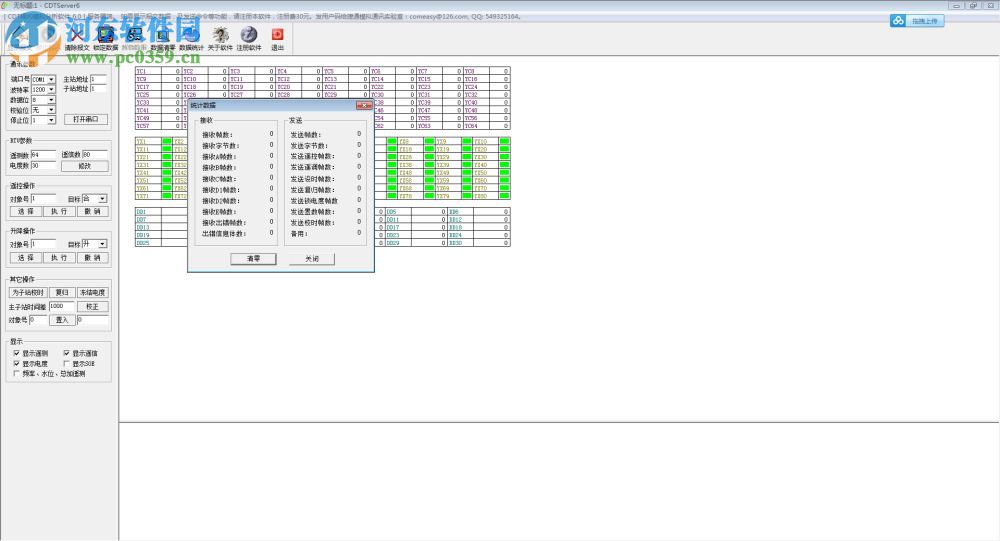1000x541 pixels.
Task: Click 执行 in the 升降操作 group
Action: click(x=59, y=258)
